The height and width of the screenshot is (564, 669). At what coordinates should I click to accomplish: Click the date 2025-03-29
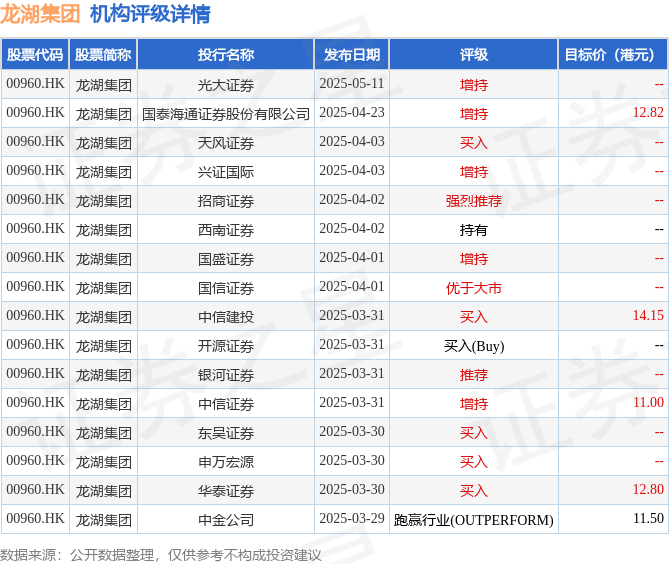pyautogui.click(x=352, y=519)
